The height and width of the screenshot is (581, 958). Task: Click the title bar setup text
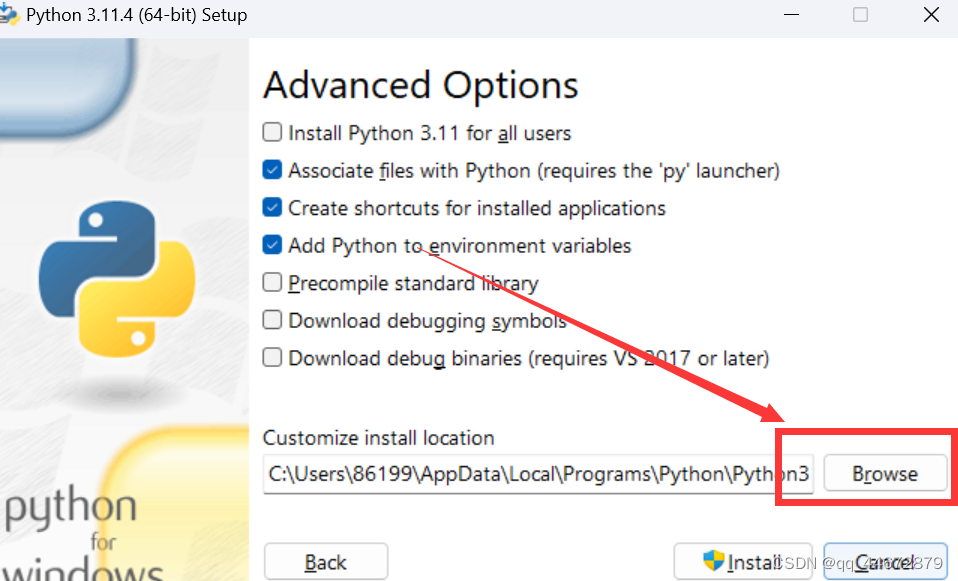(x=135, y=15)
